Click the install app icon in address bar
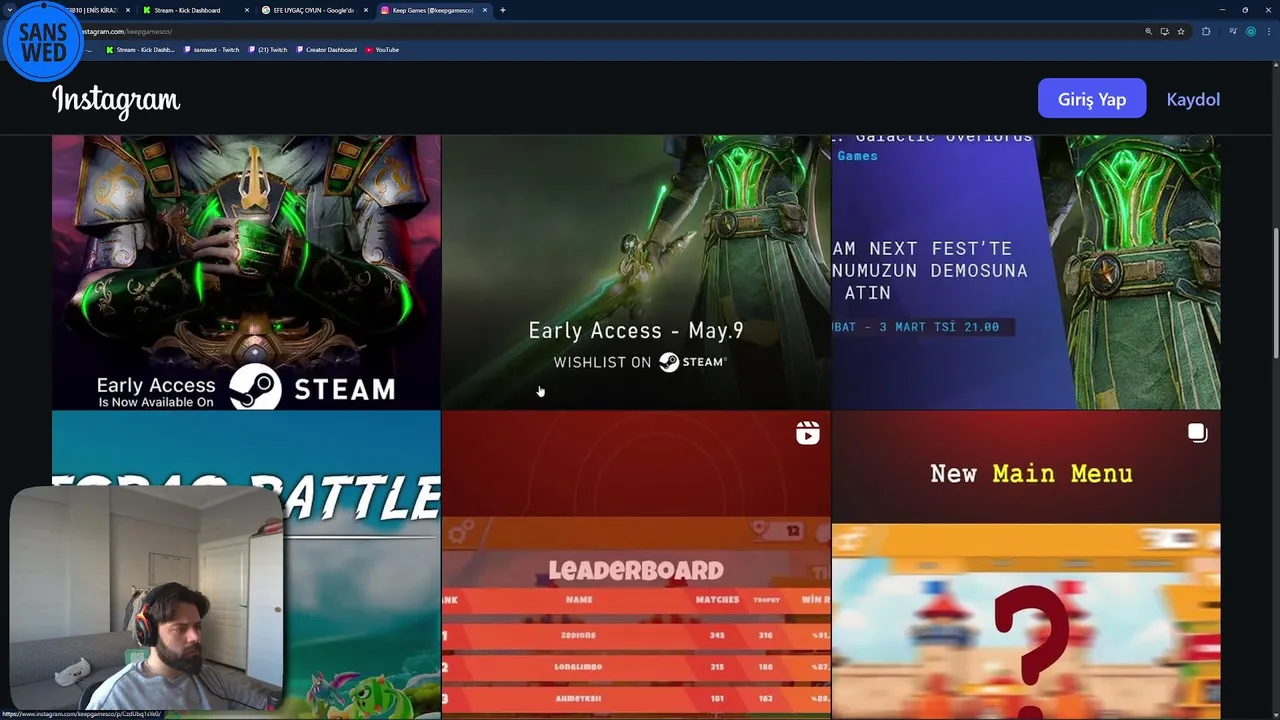1280x720 pixels. [x=1164, y=31]
